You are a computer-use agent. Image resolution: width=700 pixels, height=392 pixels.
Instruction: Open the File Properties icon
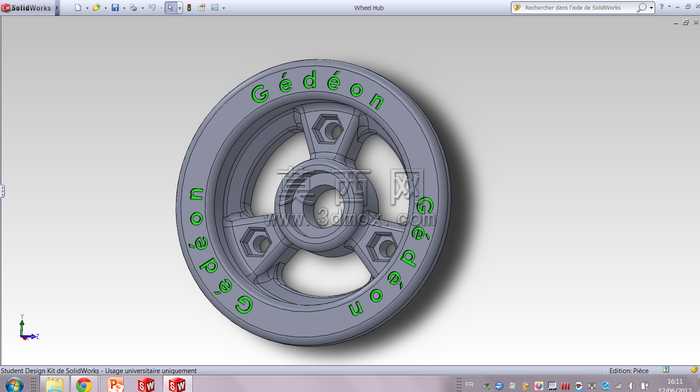(x=202, y=8)
